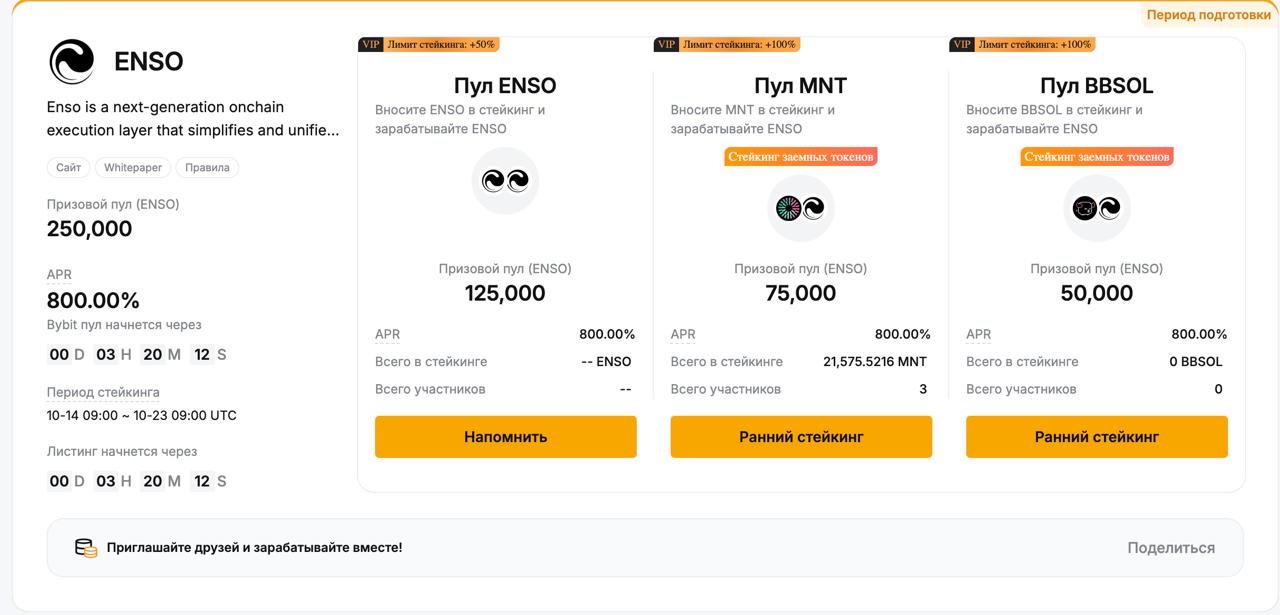Click the ENSO pool token pair icon
Viewport: 1280px width, 615px height.
pyautogui.click(x=505, y=181)
